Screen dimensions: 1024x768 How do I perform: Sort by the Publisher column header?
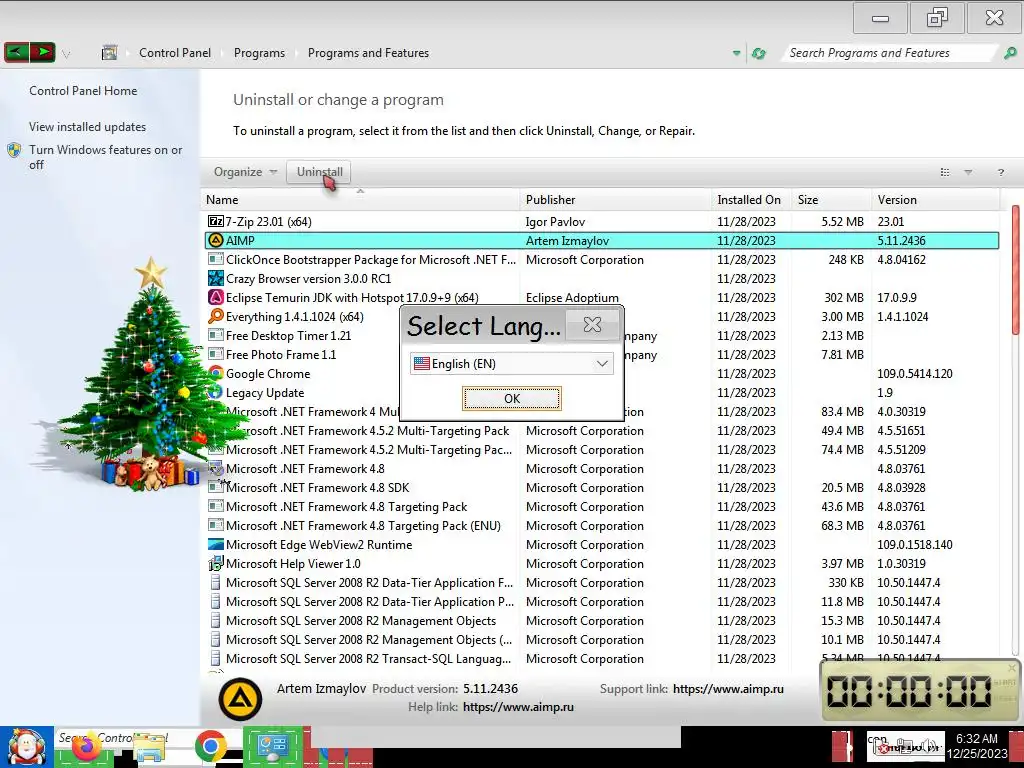click(616, 200)
